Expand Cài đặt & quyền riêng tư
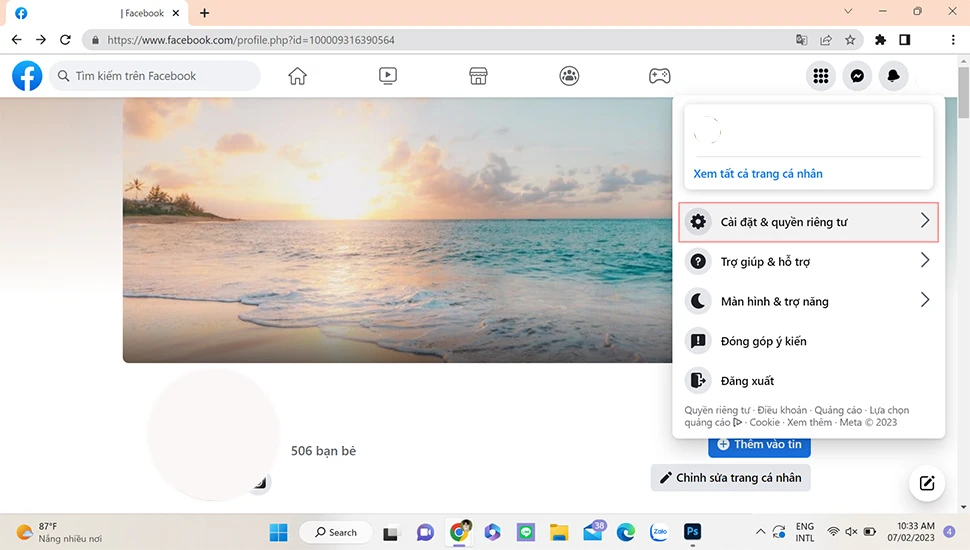 point(808,222)
